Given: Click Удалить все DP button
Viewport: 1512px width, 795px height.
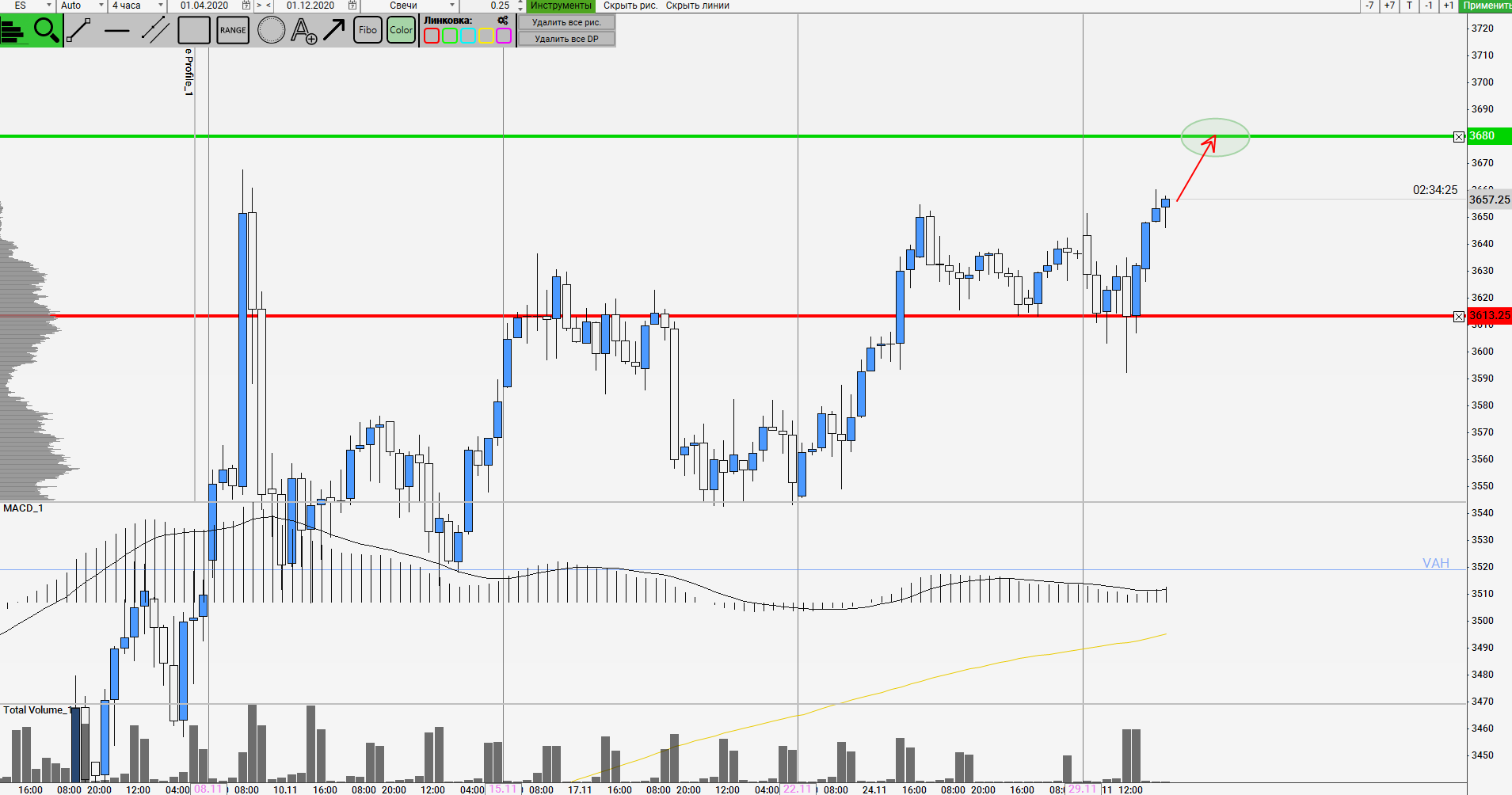Looking at the screenshot, I should click(x=566, y=39).
